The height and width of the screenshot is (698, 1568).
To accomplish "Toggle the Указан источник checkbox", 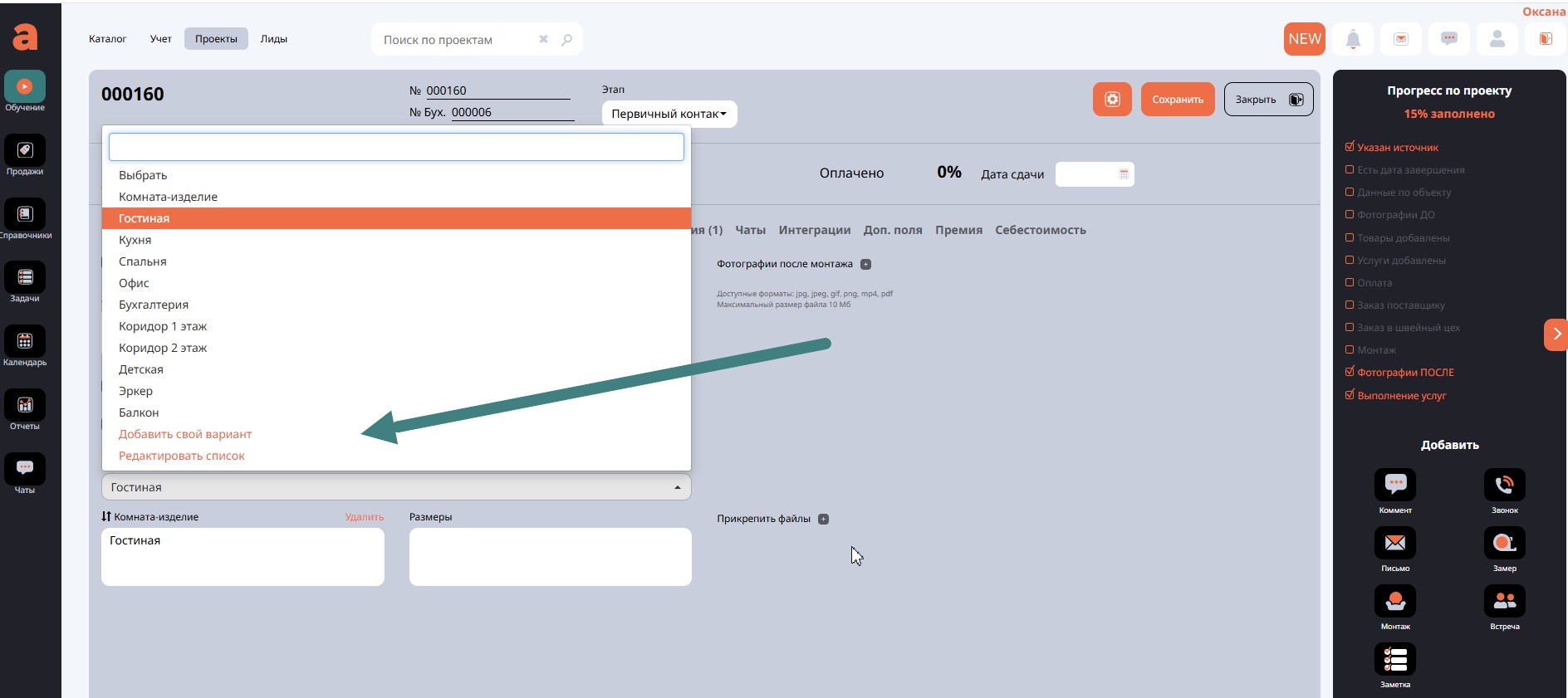I will tap(1350, 147).
